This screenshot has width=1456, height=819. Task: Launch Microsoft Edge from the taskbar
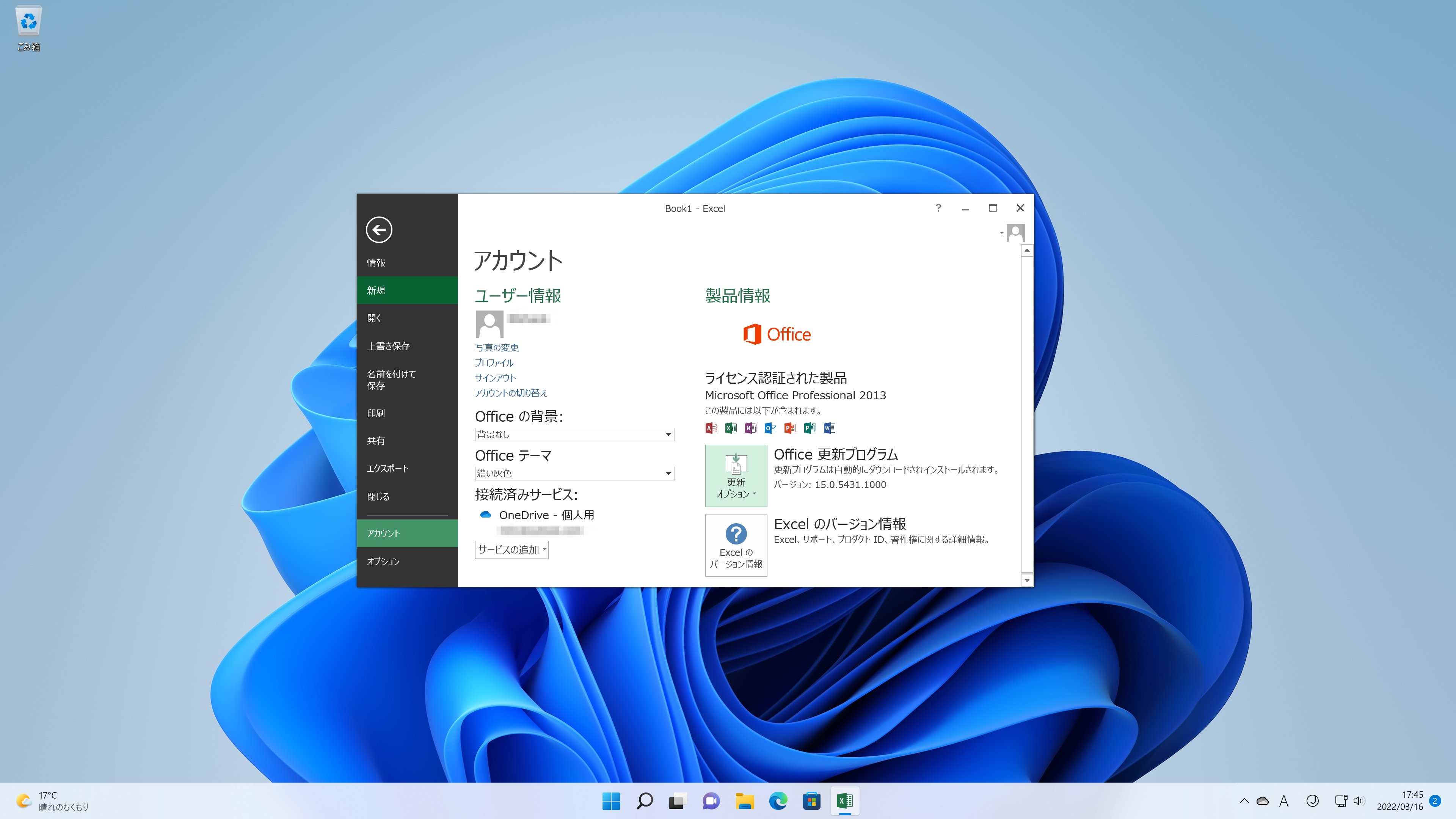click(x=778, y=801)
